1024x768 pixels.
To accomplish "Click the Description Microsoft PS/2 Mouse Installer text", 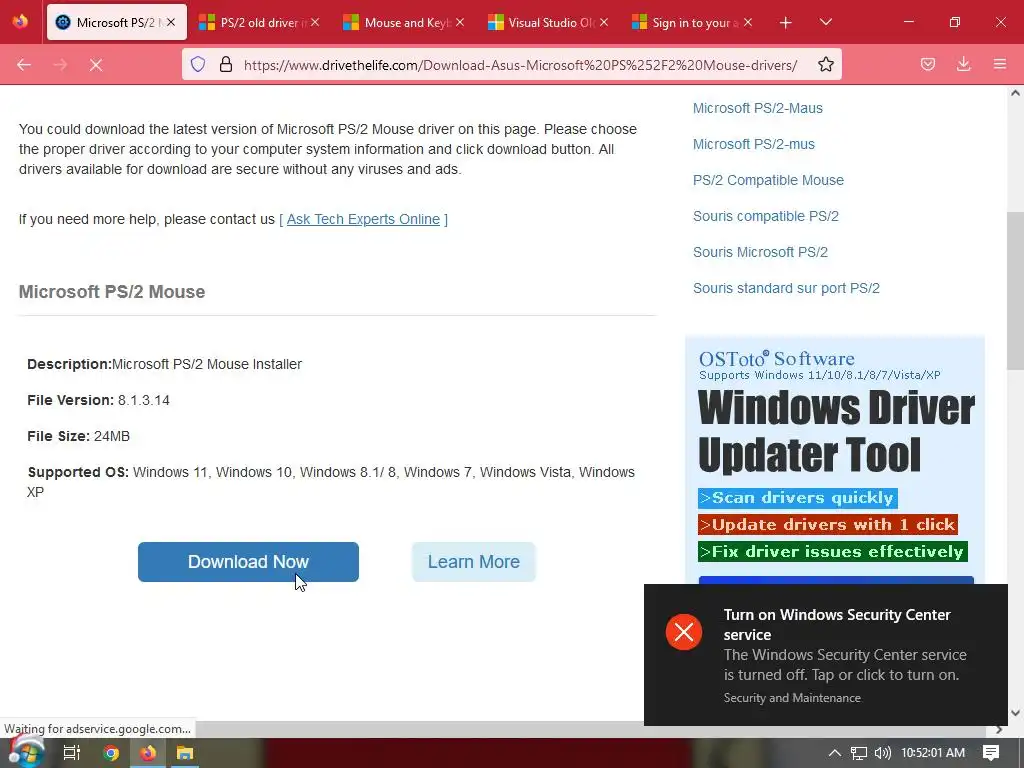I will 165,364.
